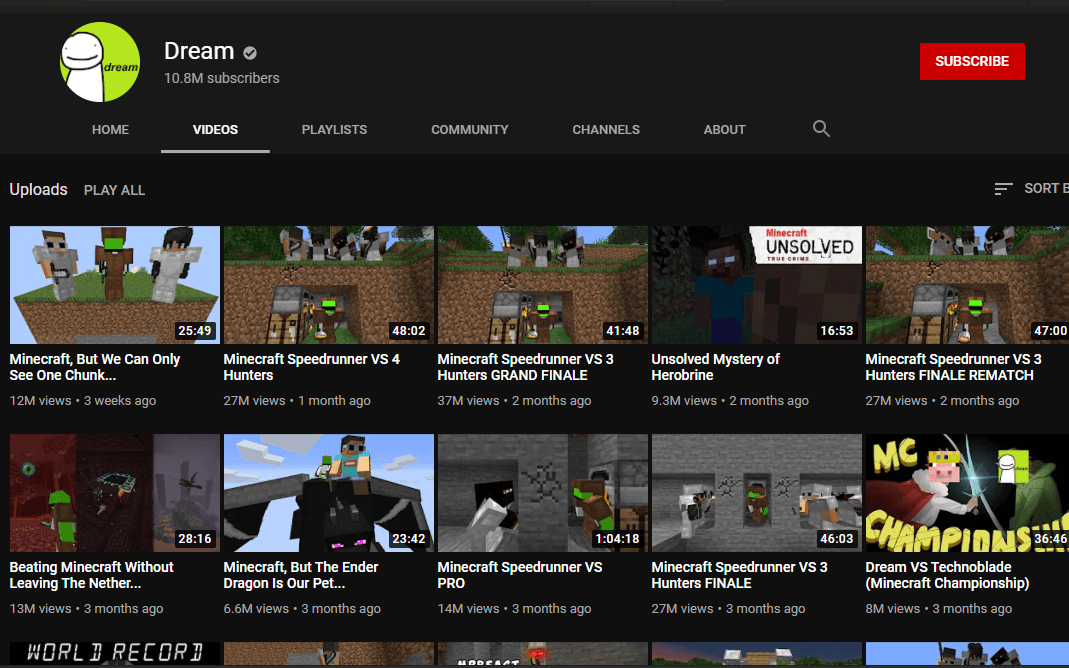Click the Play All button
Screen dimensions: 1069x668
coord(115,190)
